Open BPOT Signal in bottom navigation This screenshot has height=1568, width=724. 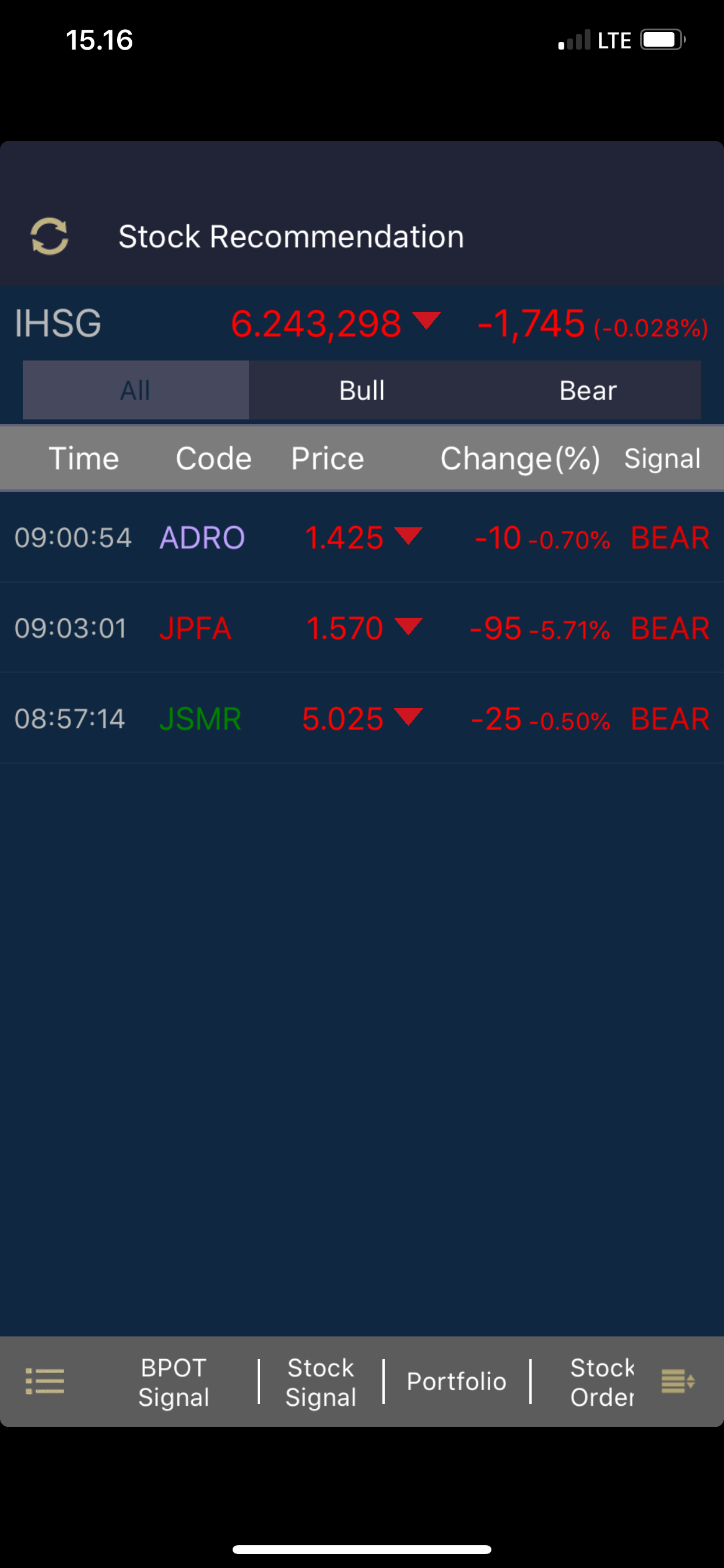coord(173,1382)
